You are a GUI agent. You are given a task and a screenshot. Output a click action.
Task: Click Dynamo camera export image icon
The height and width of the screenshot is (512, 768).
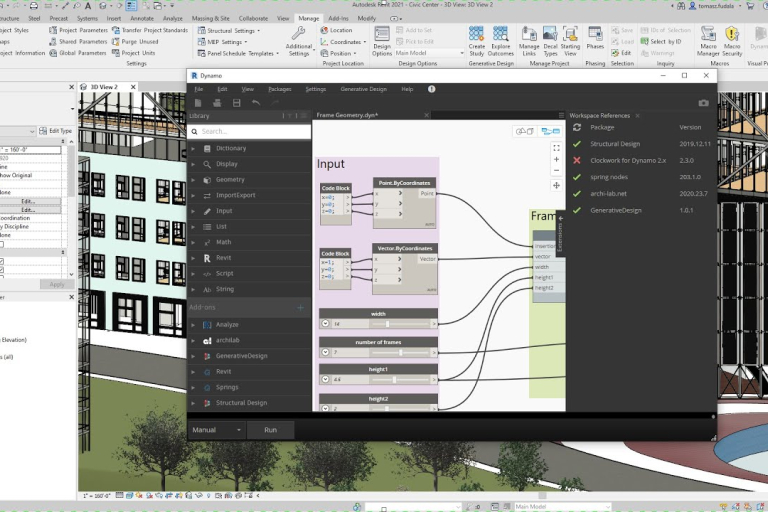pos(703,103)
